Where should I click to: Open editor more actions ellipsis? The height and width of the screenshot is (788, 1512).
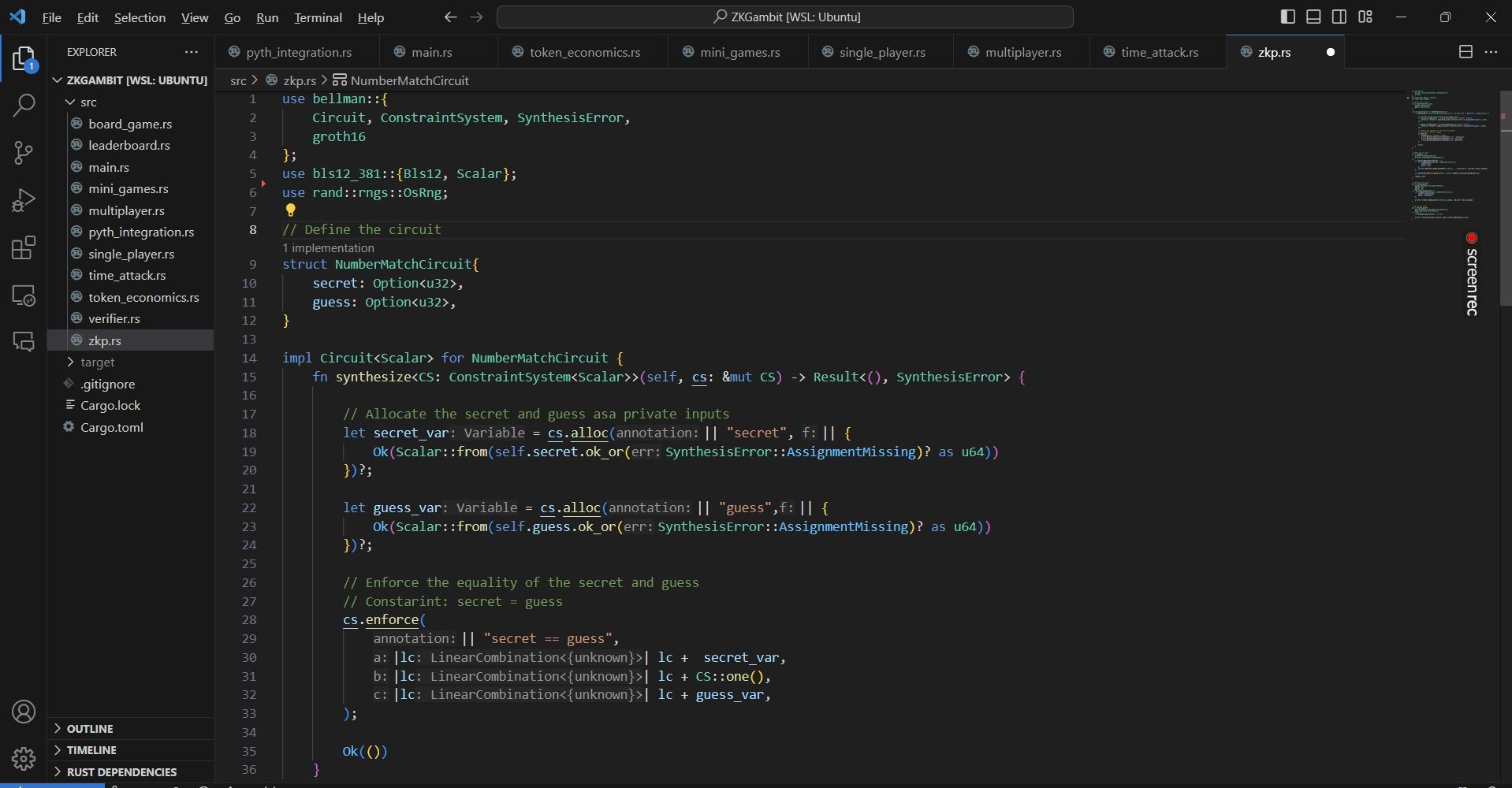(1491, 52)
